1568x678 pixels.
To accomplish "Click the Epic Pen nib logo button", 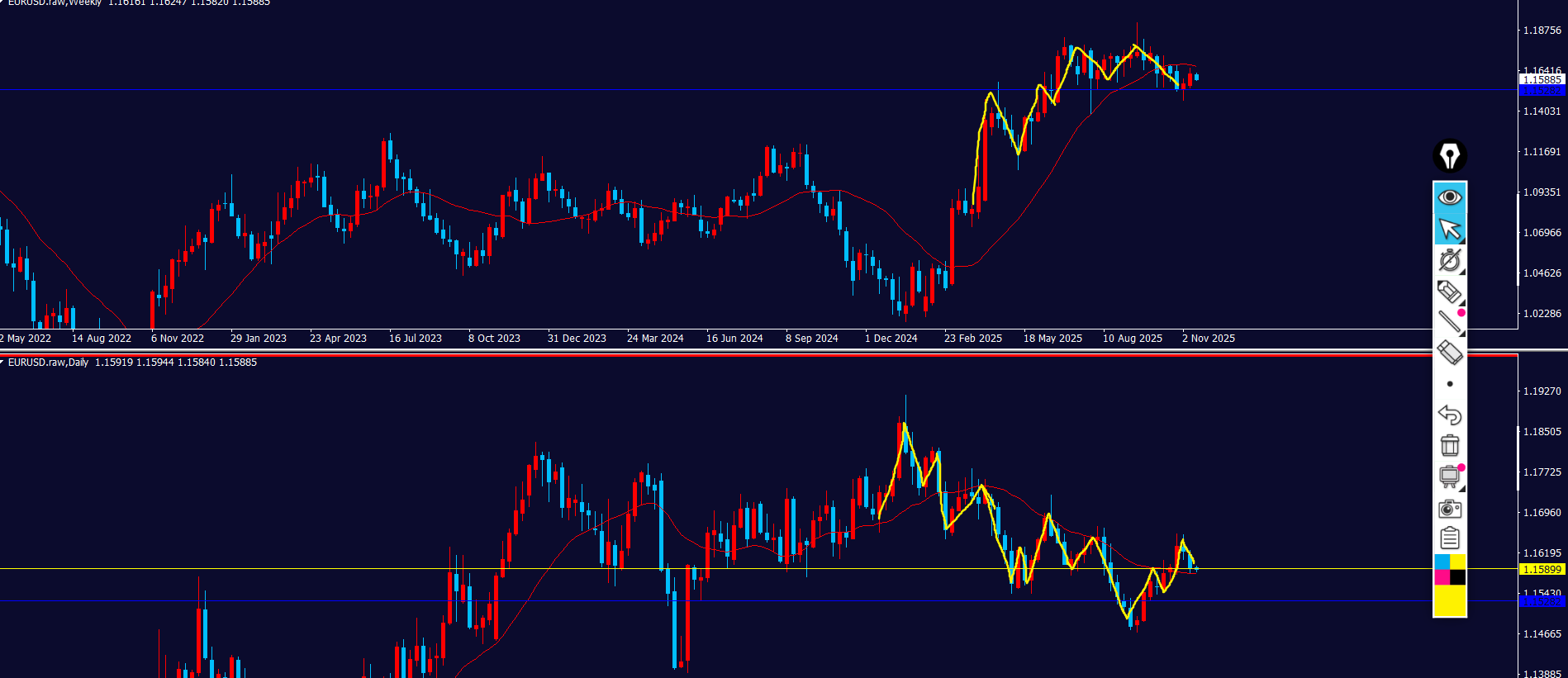I will tap(1449, 155).
